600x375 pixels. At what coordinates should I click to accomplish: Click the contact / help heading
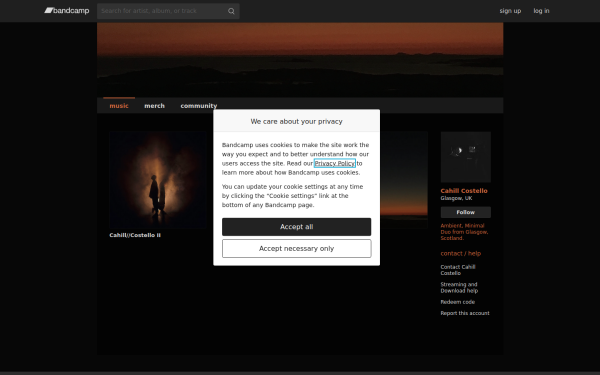click(461, 253)
